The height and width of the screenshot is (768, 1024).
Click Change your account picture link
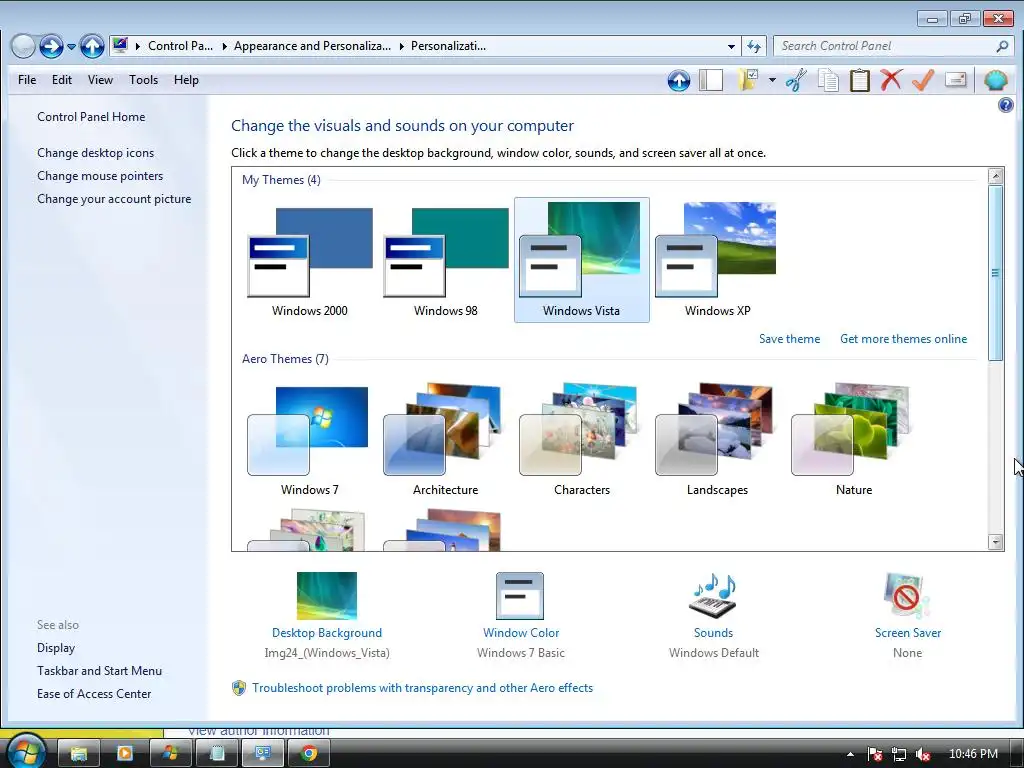[x=114, y=199]
